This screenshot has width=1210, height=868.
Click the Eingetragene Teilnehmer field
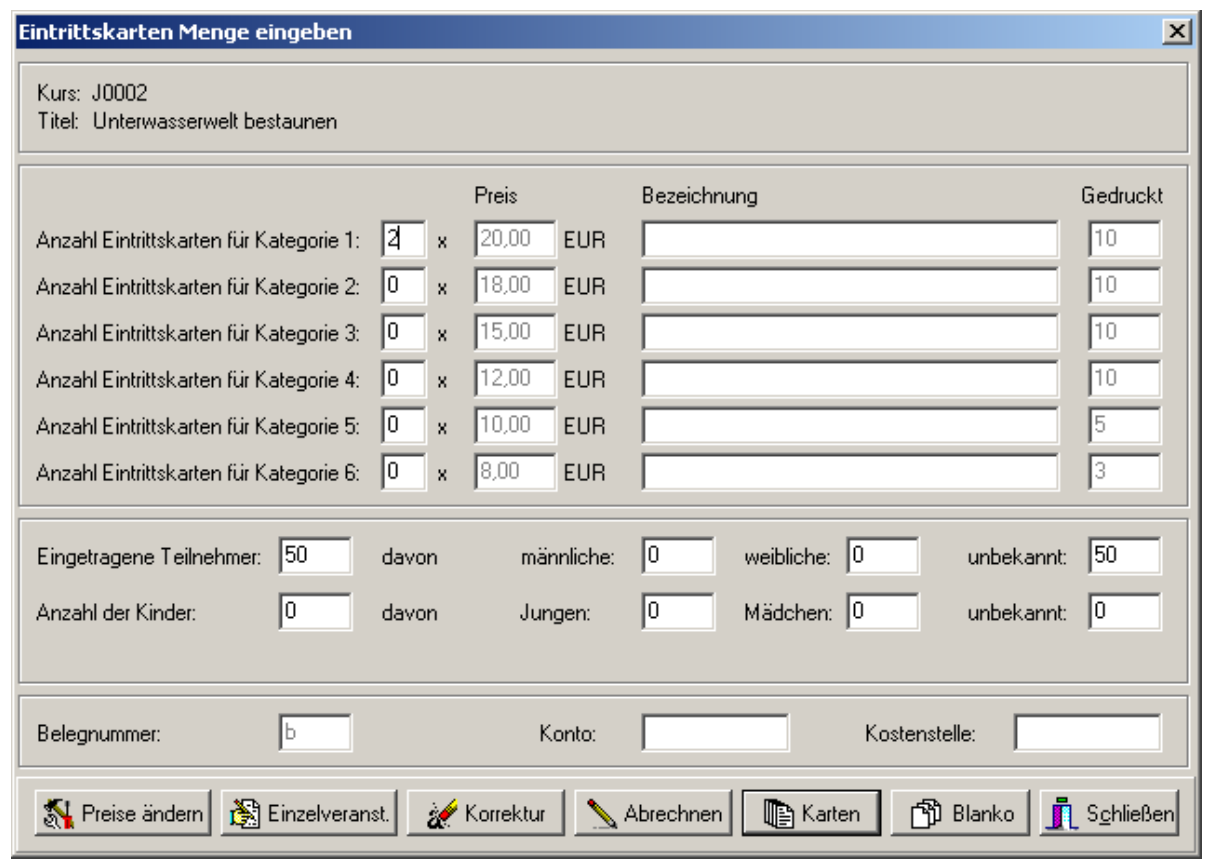315,557
